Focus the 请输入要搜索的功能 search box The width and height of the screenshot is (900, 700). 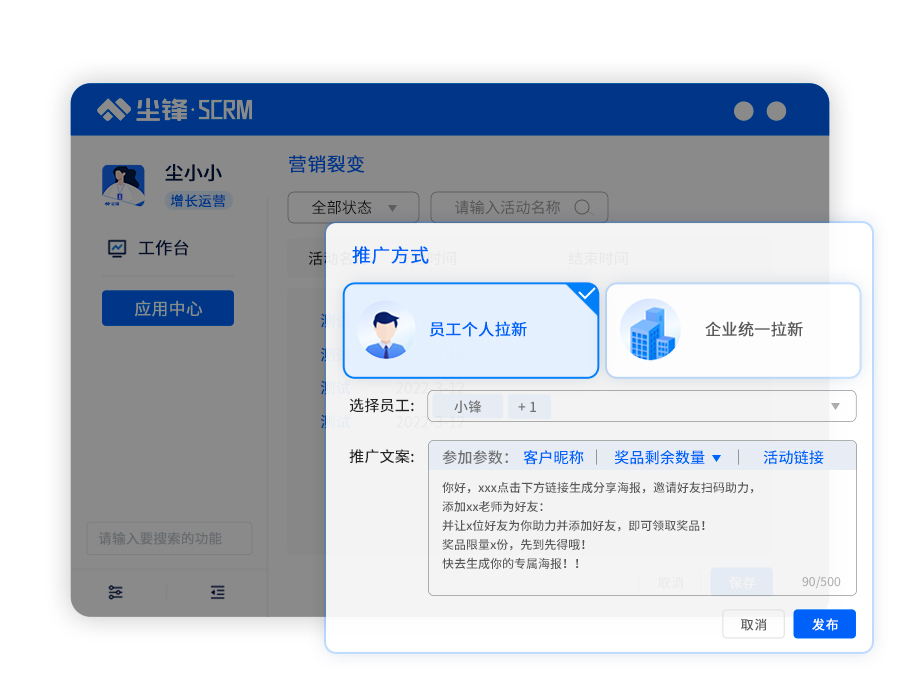click(x=169, y=538)
